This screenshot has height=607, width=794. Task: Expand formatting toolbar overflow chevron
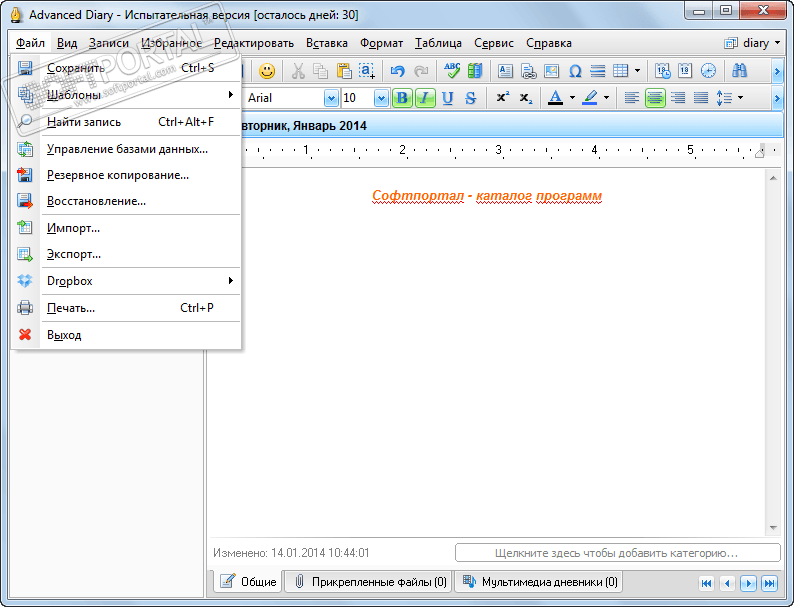point(777,98)
